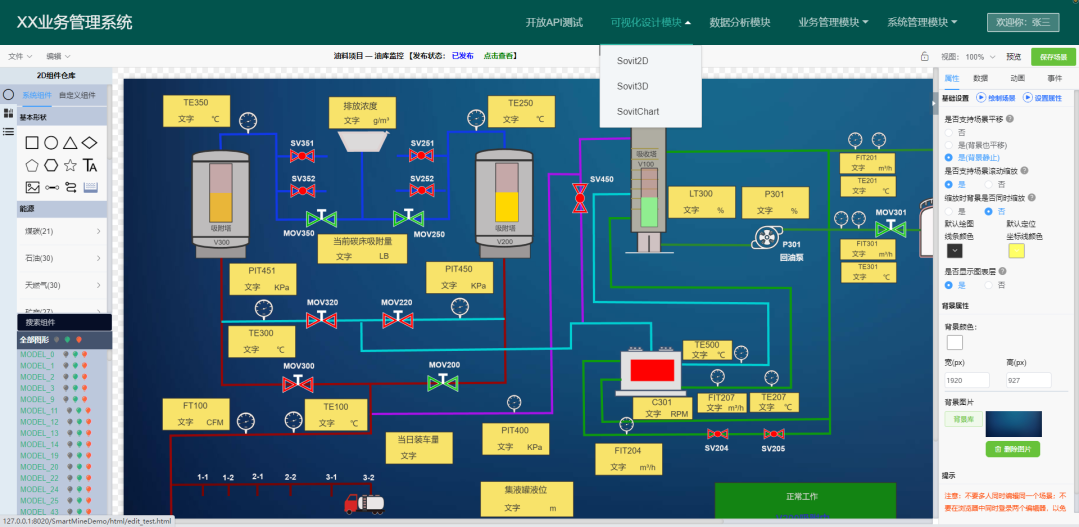Select 是(背景静止) radio option
The image size is (1079, 527).
click(x=949, y=158)
